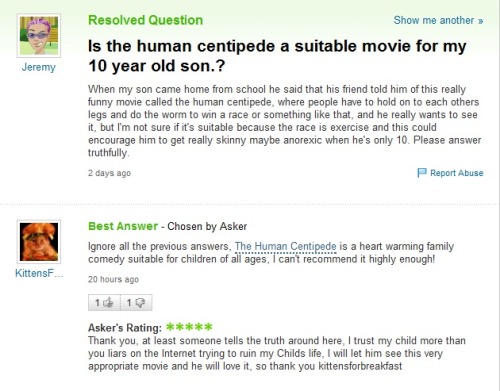Open Jeremy's avatar picture
Image resolution: width=500 pixels, height=391 pixels.
pyautogui.click(x=39, y=36)
